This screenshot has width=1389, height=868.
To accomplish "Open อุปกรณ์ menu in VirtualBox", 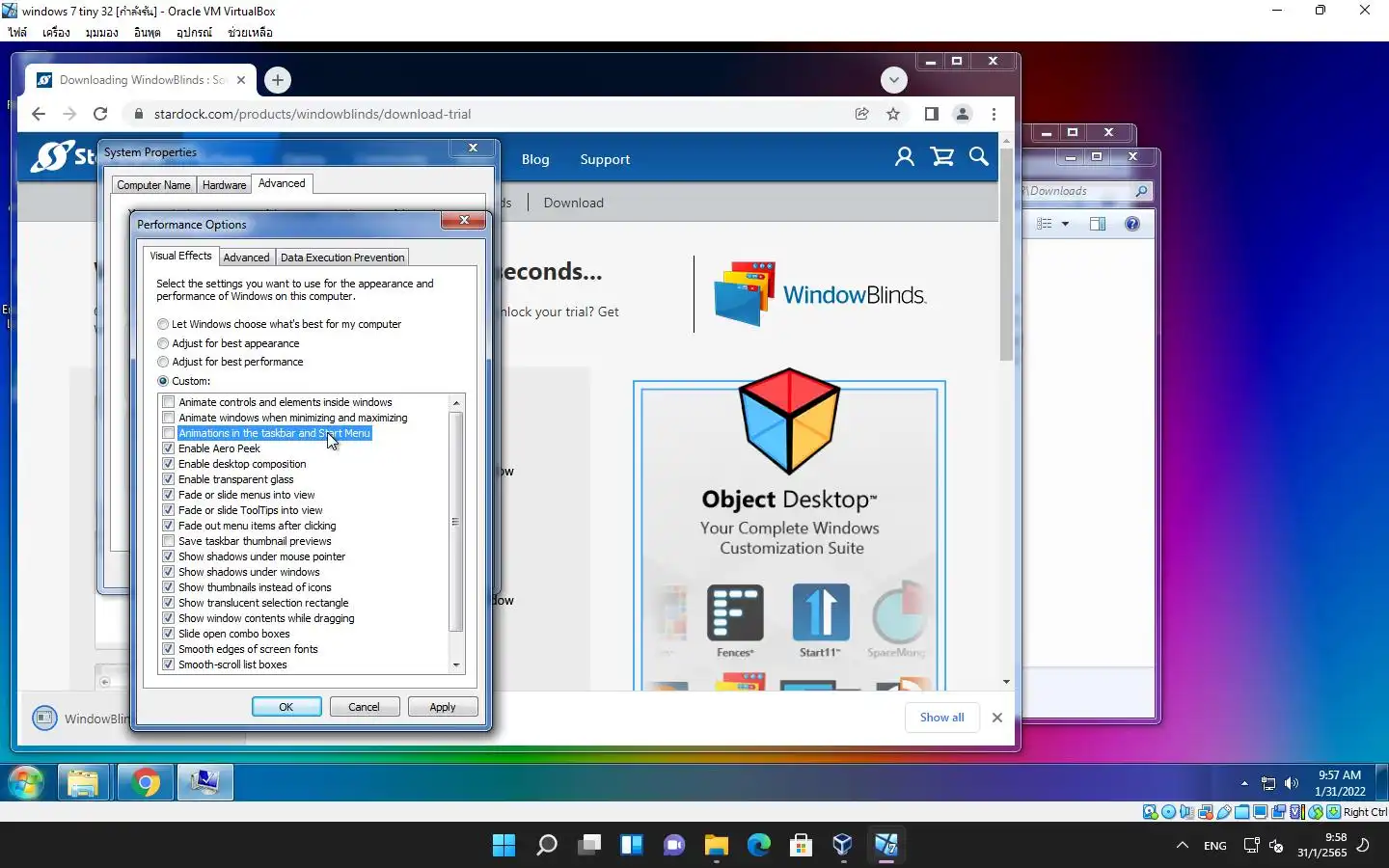I will point(194,32).
